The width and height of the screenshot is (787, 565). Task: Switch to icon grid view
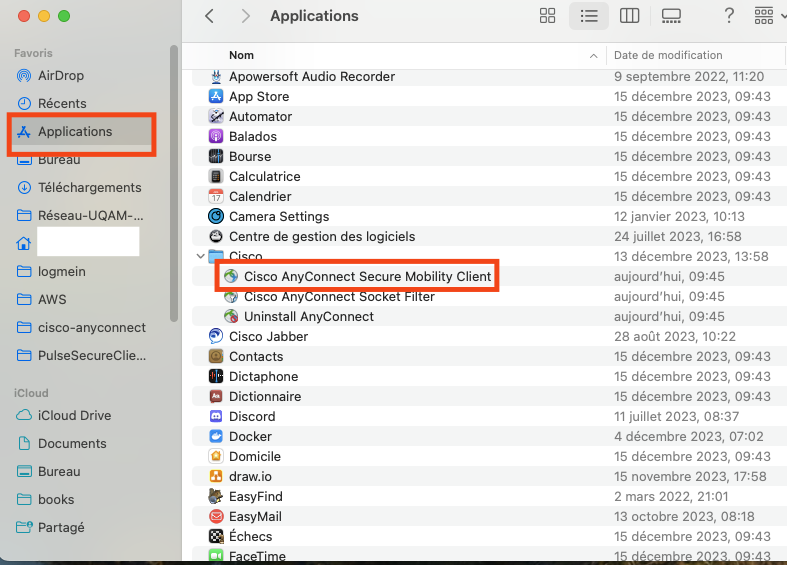547,16
